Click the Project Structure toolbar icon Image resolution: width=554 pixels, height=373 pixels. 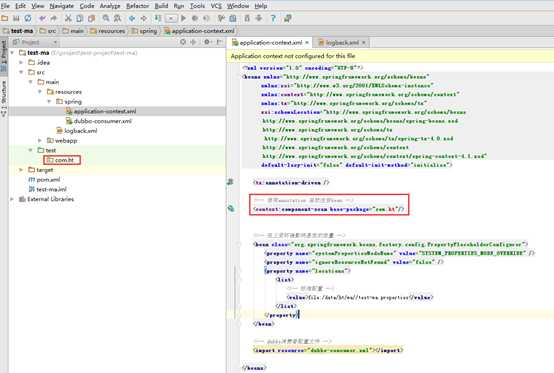click(x=233, y=18)
